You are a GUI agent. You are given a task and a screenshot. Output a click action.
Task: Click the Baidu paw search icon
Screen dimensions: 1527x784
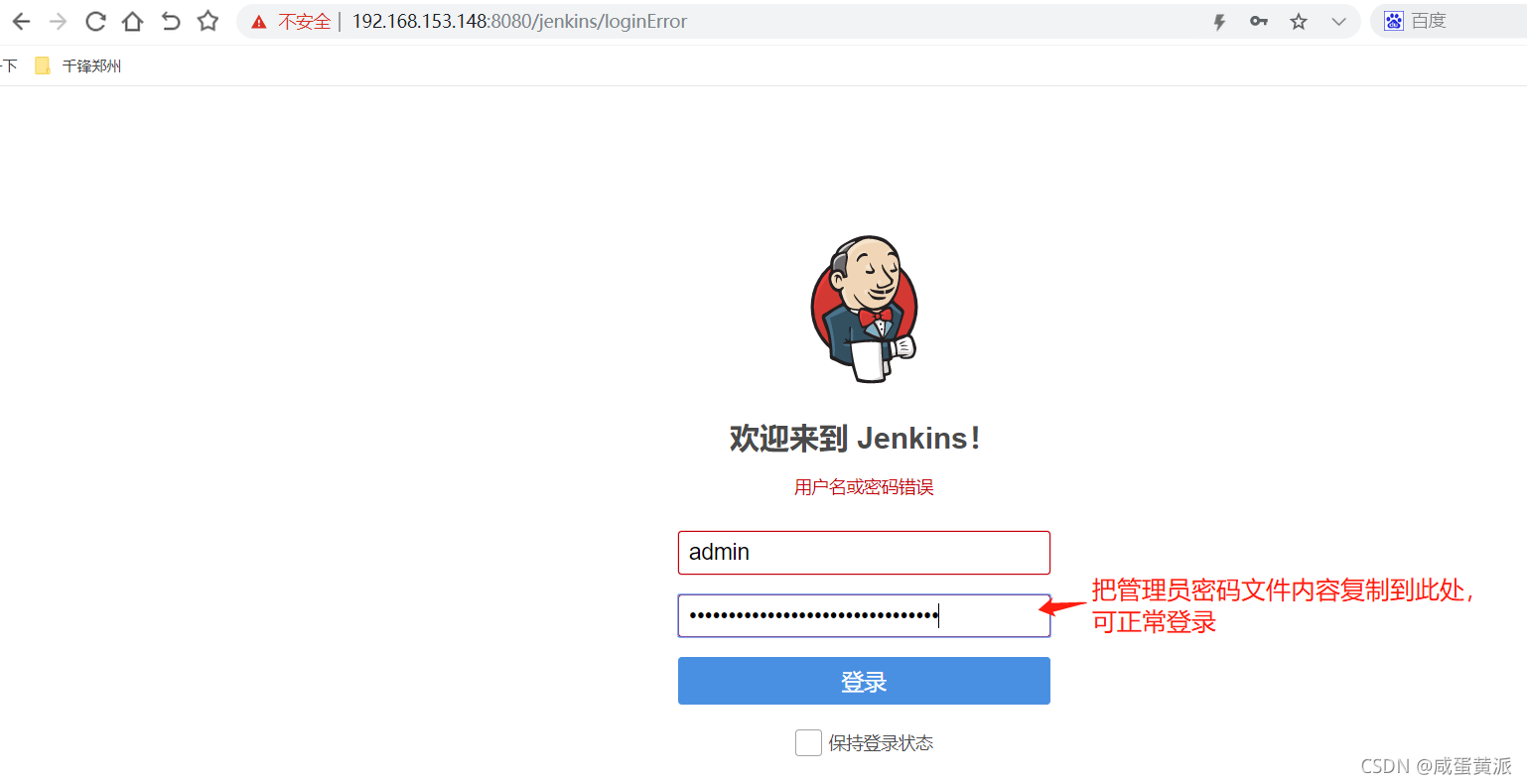(1394, 22)
